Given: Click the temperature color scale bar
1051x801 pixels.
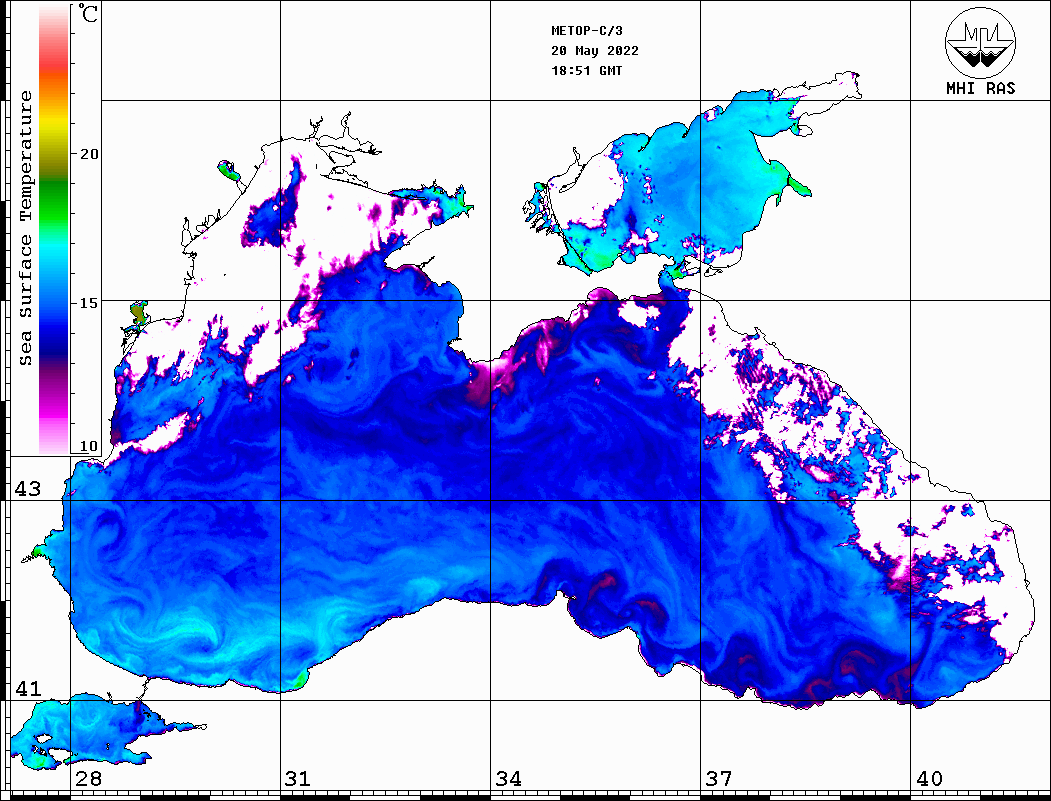Looking at the screenshot, I should pyautogui.click(x=54, y=229).
